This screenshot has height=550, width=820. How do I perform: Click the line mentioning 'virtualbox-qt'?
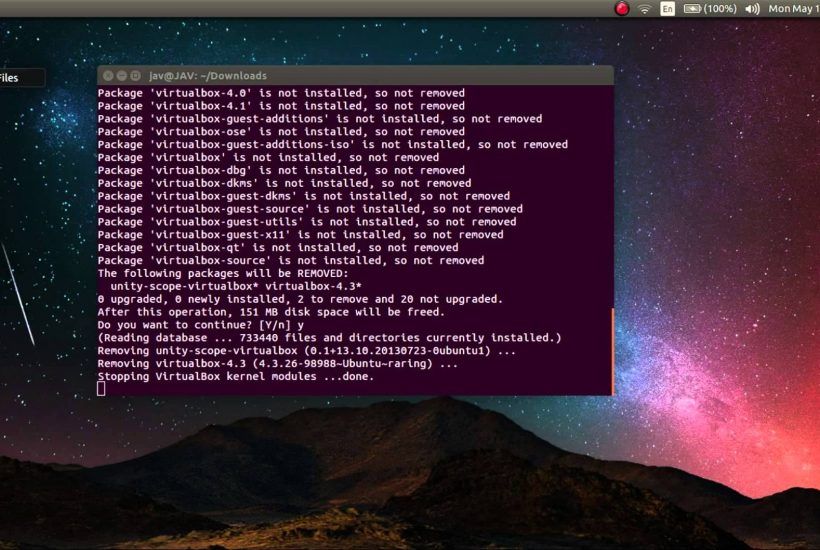click(278, 247)
